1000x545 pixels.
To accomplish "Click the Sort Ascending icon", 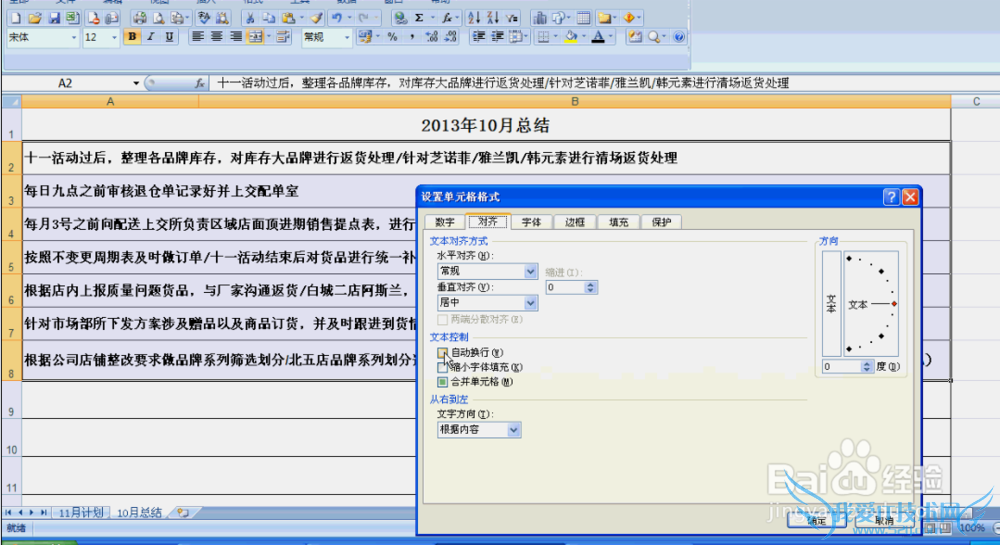I will 473,17.
